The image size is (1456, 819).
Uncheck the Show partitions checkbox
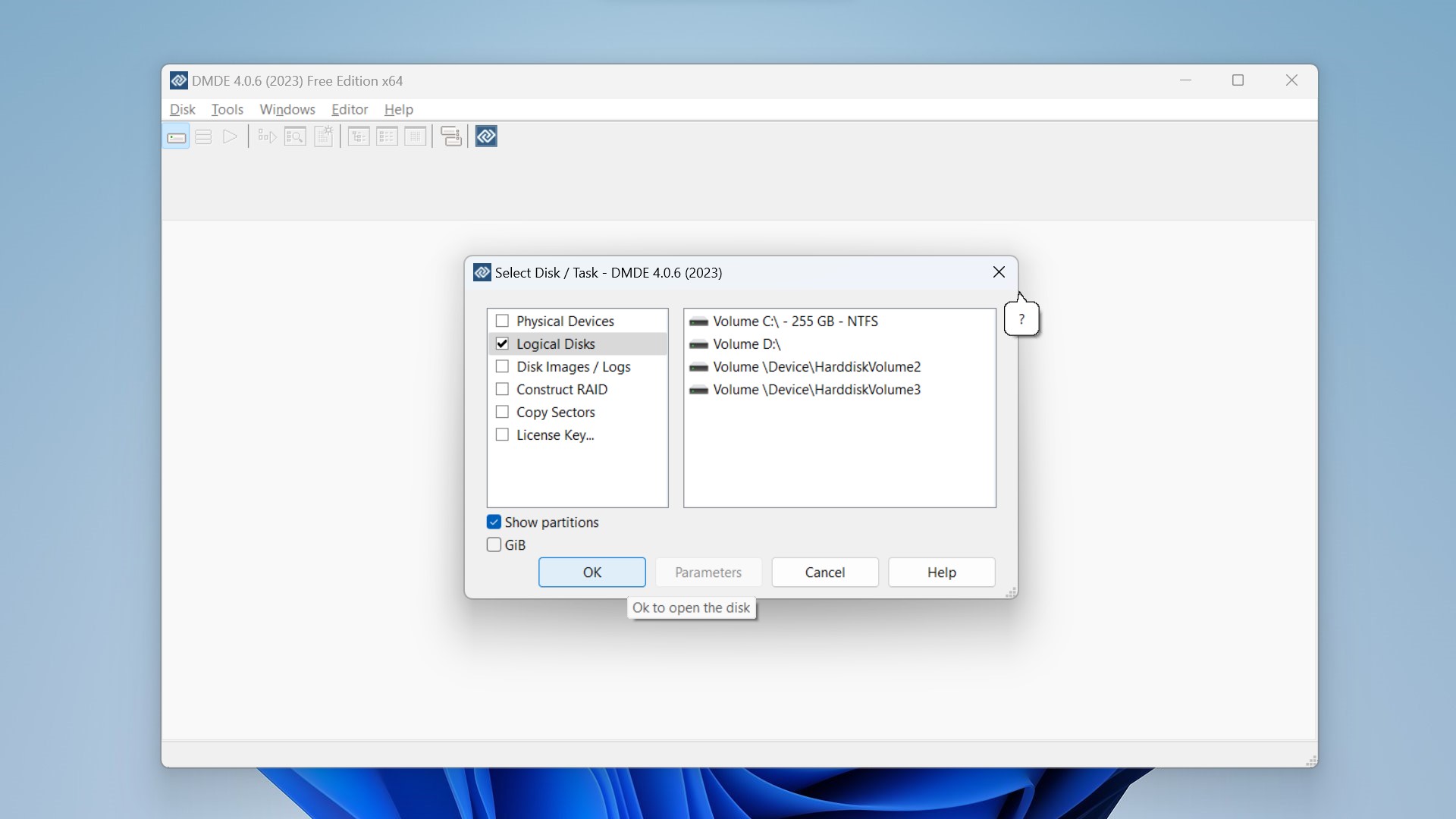click(x=494, y=522)
